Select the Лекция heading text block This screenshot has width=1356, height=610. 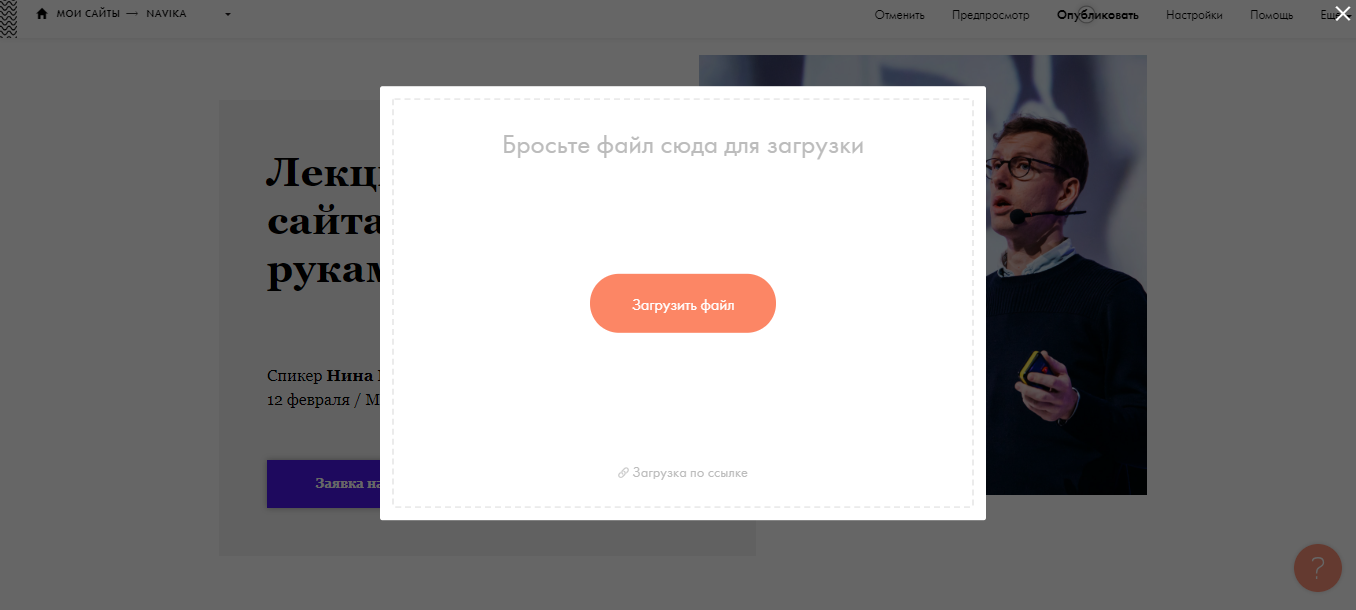click(x=322, y=220)
